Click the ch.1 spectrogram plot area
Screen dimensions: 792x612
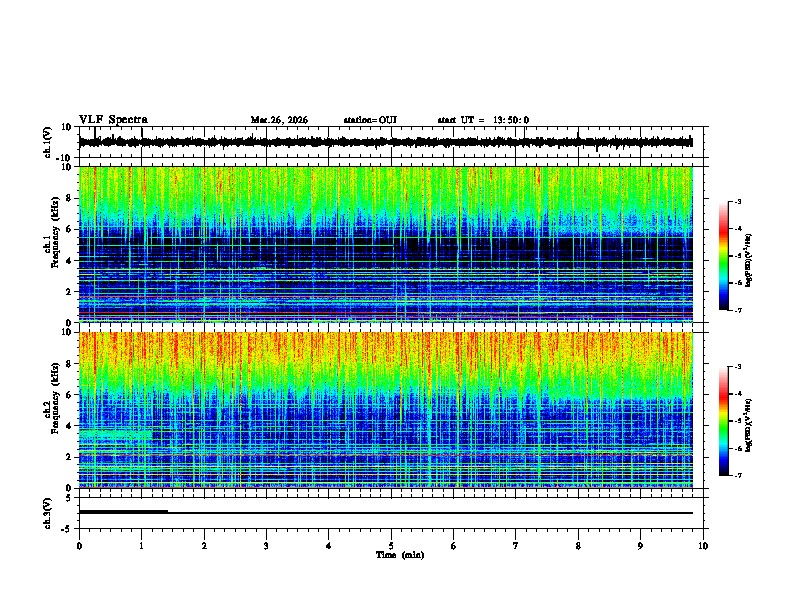tap(386, 244)
